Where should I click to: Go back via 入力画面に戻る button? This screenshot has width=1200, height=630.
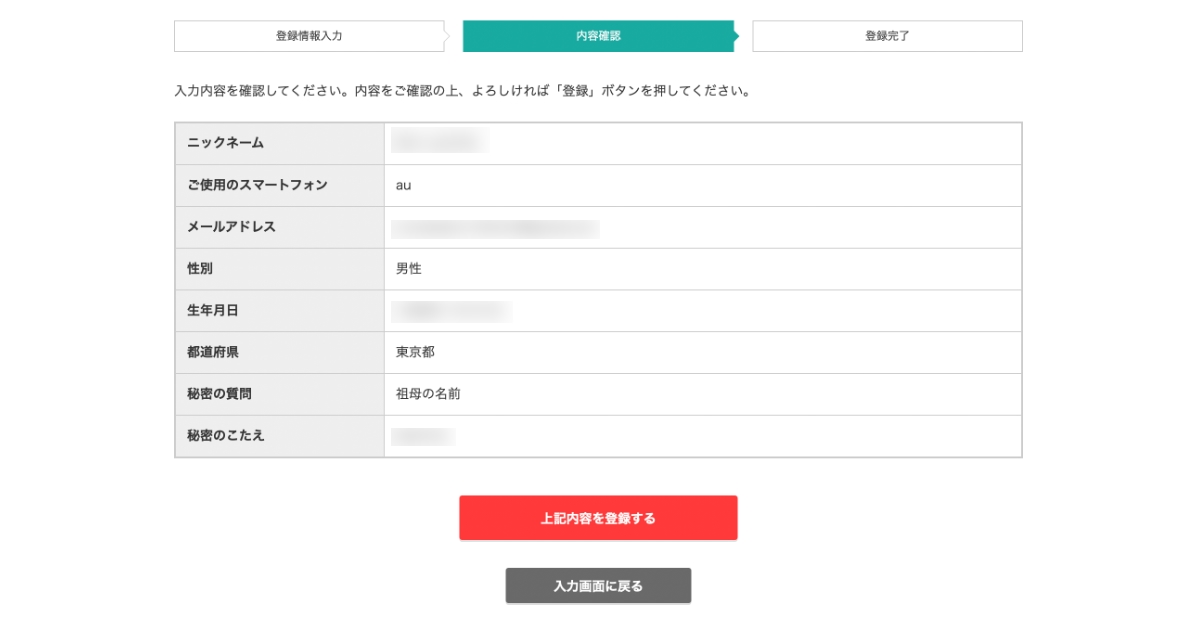pos(598,586)
